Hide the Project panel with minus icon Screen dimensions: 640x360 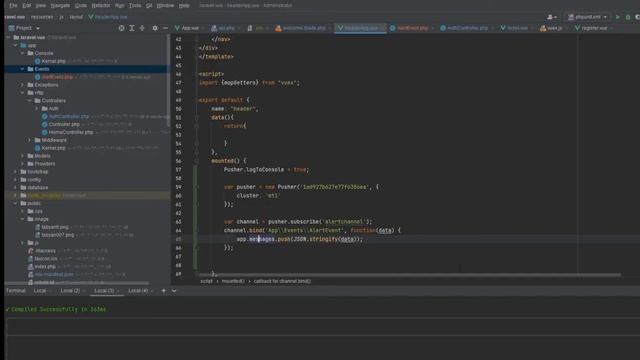tap(165, 28)
